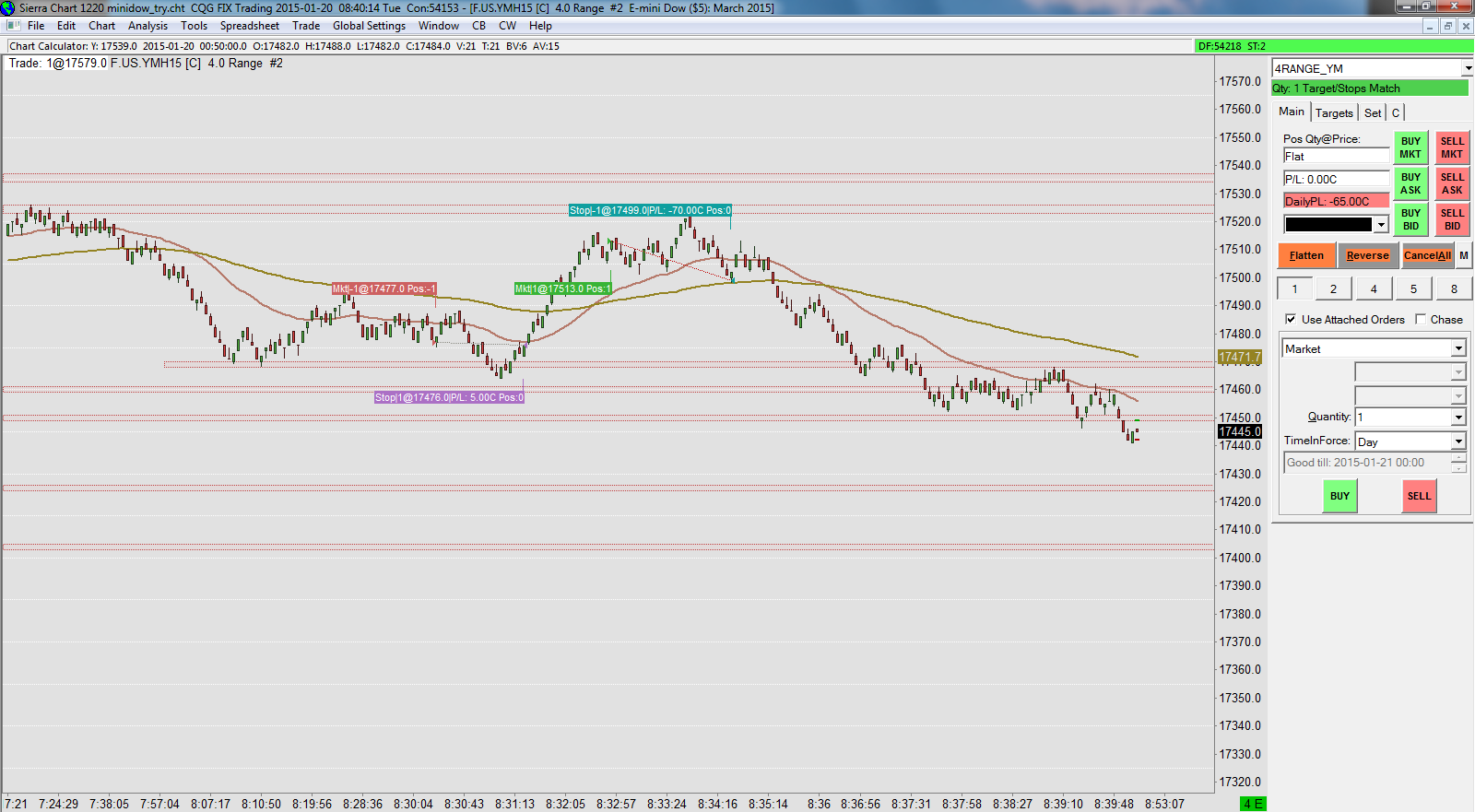Viewport: 1475px width, 812px height.
Task: Open the Trade menu
Action: [306, 26]
